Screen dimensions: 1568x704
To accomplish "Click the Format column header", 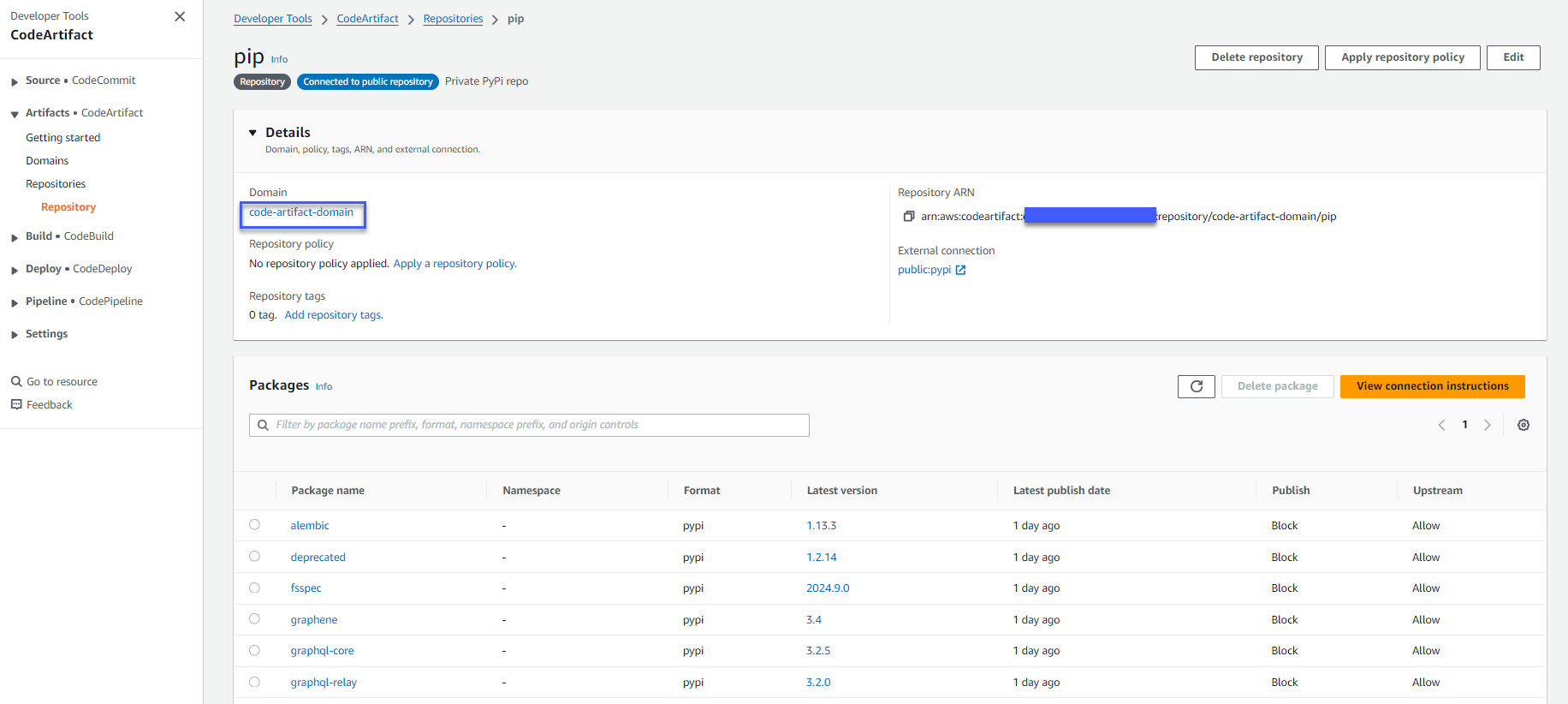I will click(x=702, y=491).
